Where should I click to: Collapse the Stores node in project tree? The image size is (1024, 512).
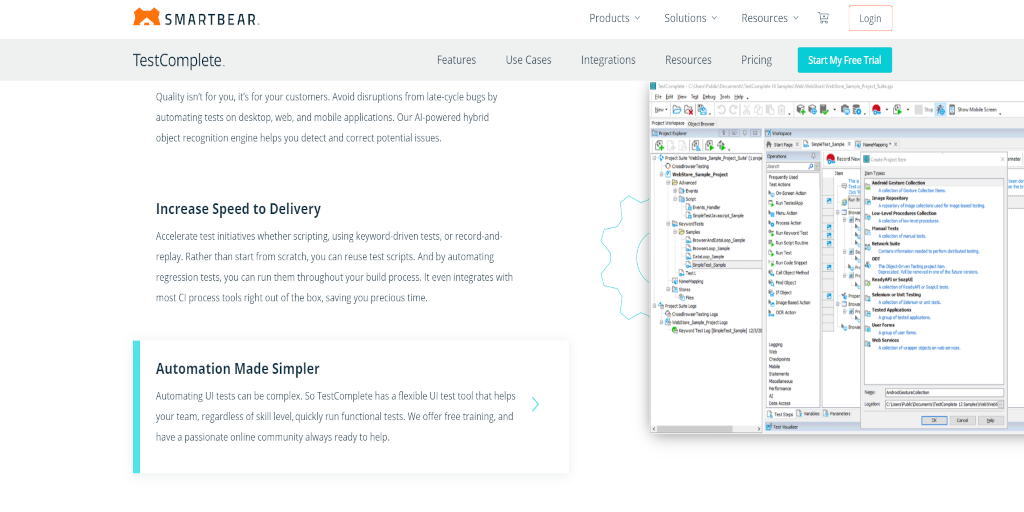(668, 289)
